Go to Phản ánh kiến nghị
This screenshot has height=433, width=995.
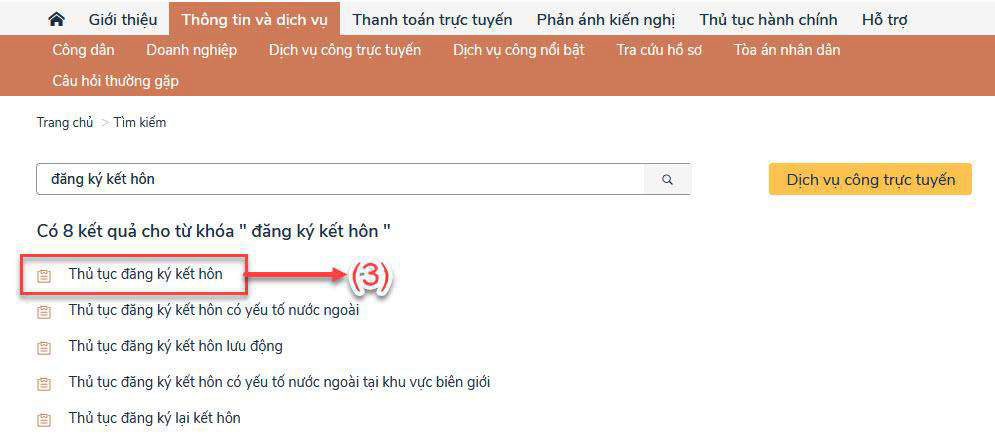point(605,20)
